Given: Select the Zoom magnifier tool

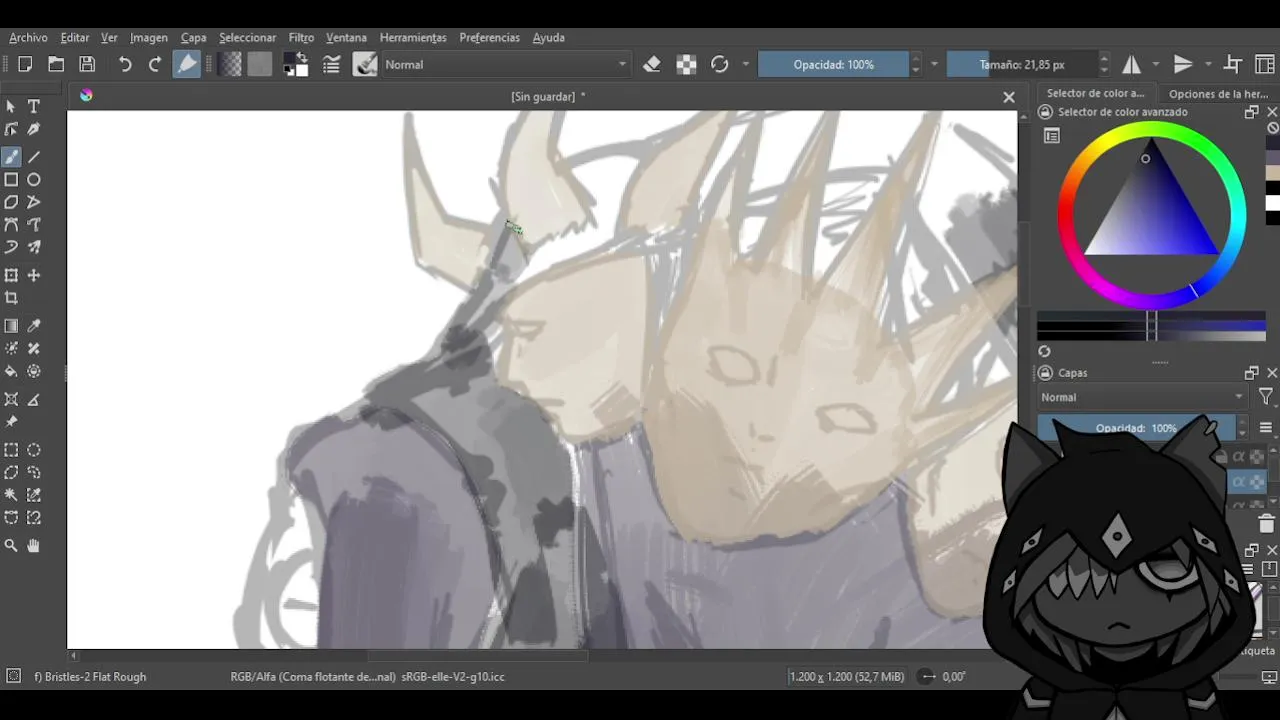Looking at the screenshot, I should point(11,546).
